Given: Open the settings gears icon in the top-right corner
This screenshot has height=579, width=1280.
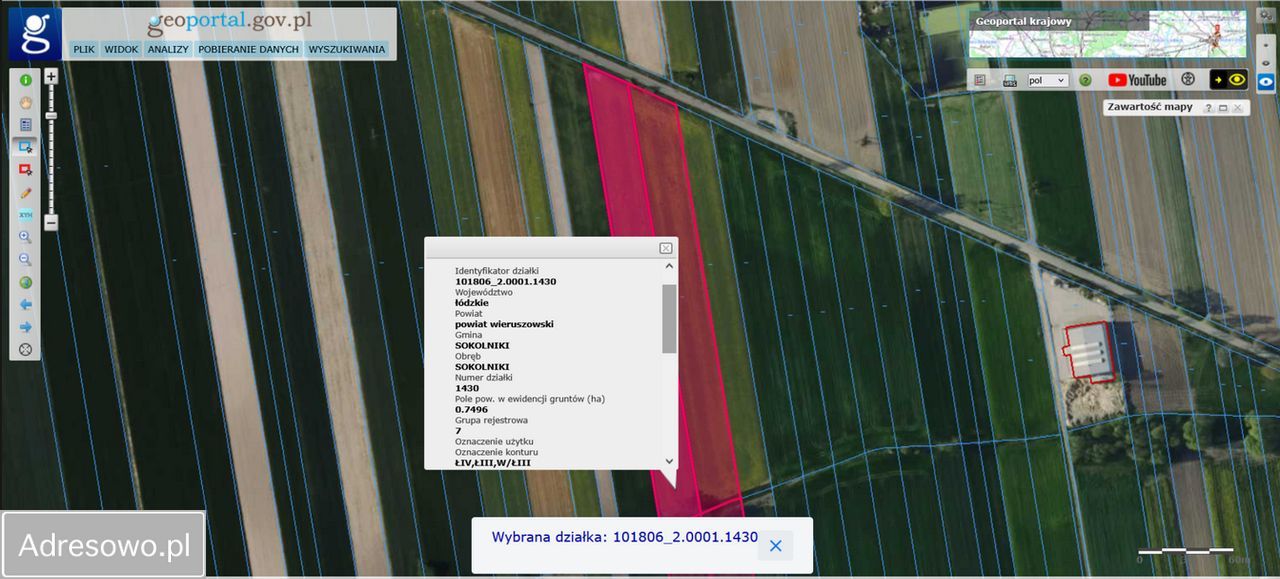Looking at the screenshot, I should tap(1264, 15).
